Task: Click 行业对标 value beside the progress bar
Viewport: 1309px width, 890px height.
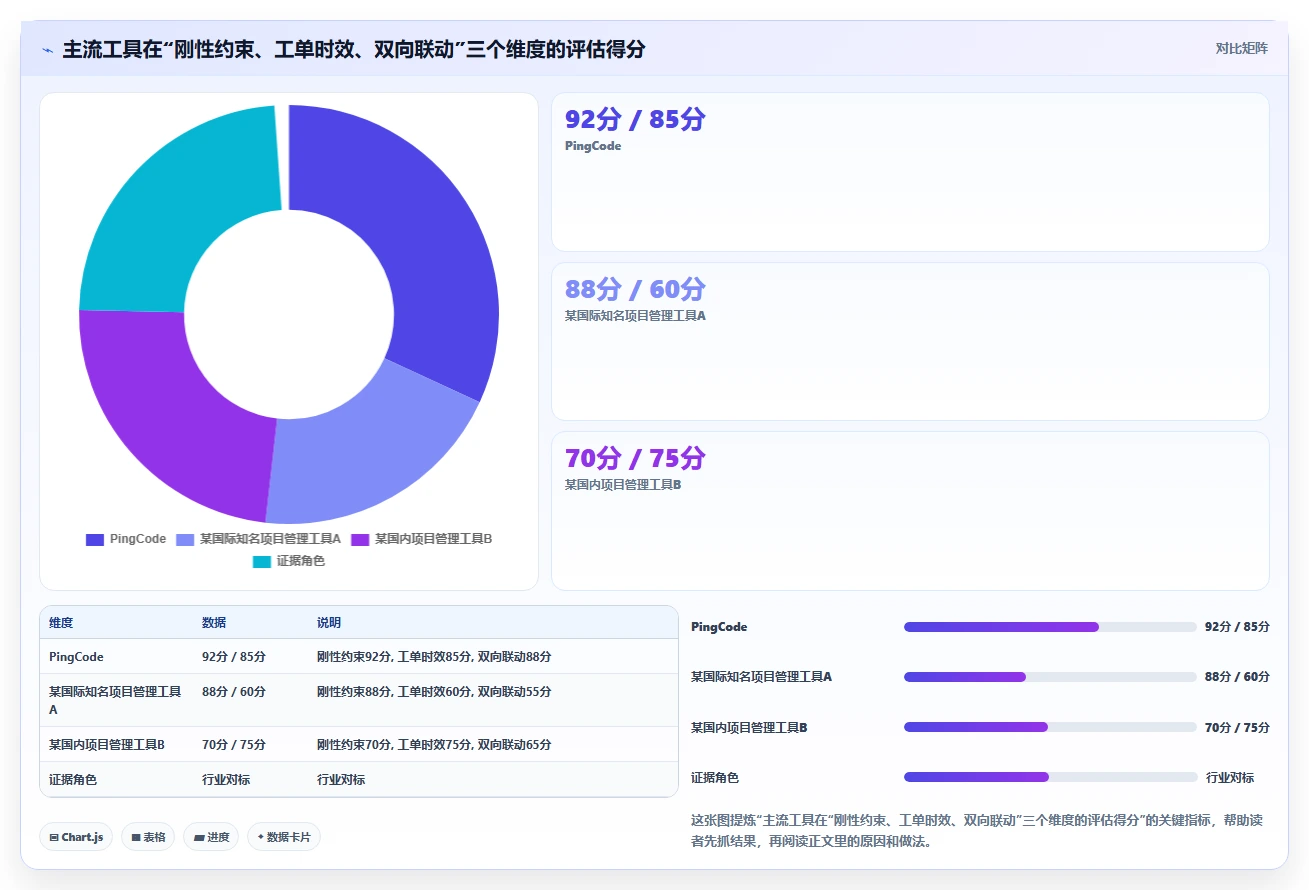Action: click(1230, 777)
